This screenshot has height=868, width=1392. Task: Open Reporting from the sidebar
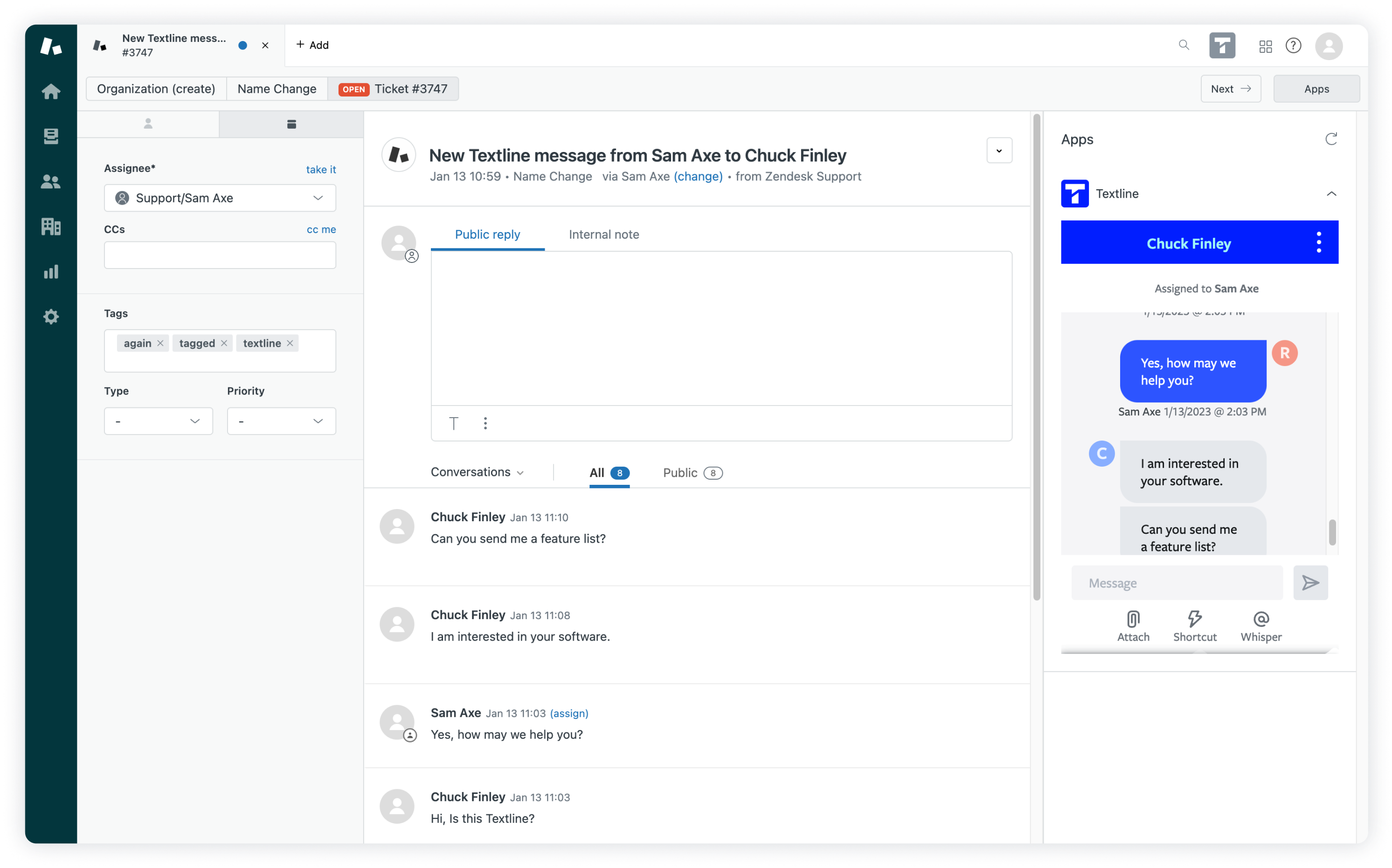[50, 271]
